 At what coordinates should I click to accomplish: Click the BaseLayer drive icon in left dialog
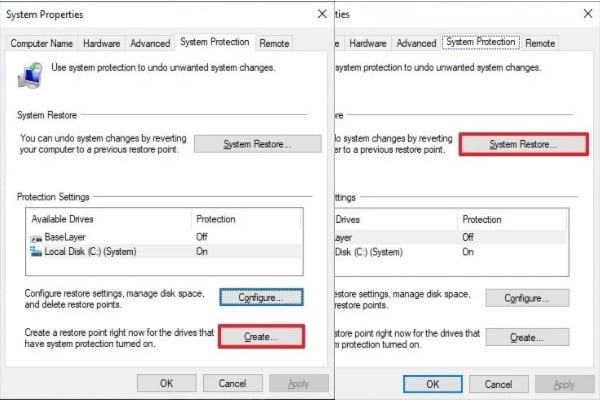click(37, 238)
